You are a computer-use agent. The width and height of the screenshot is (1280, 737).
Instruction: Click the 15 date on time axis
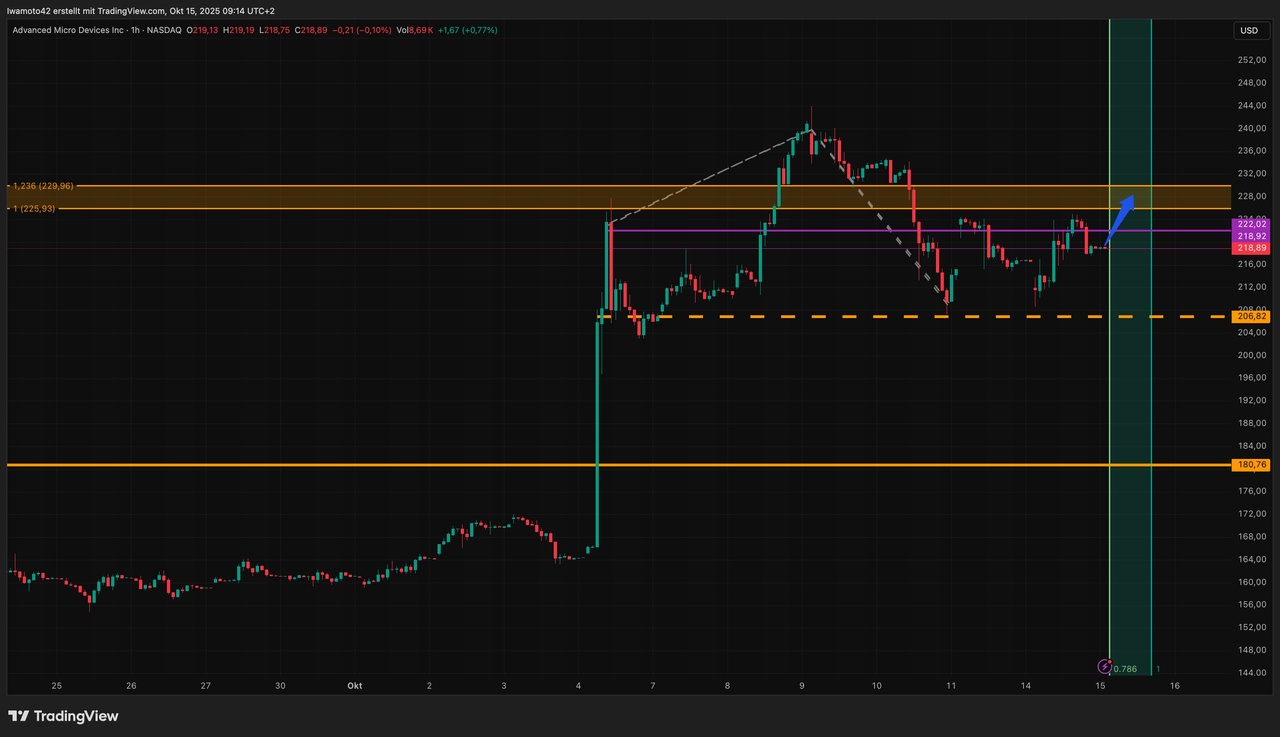tap(1100, 686)
